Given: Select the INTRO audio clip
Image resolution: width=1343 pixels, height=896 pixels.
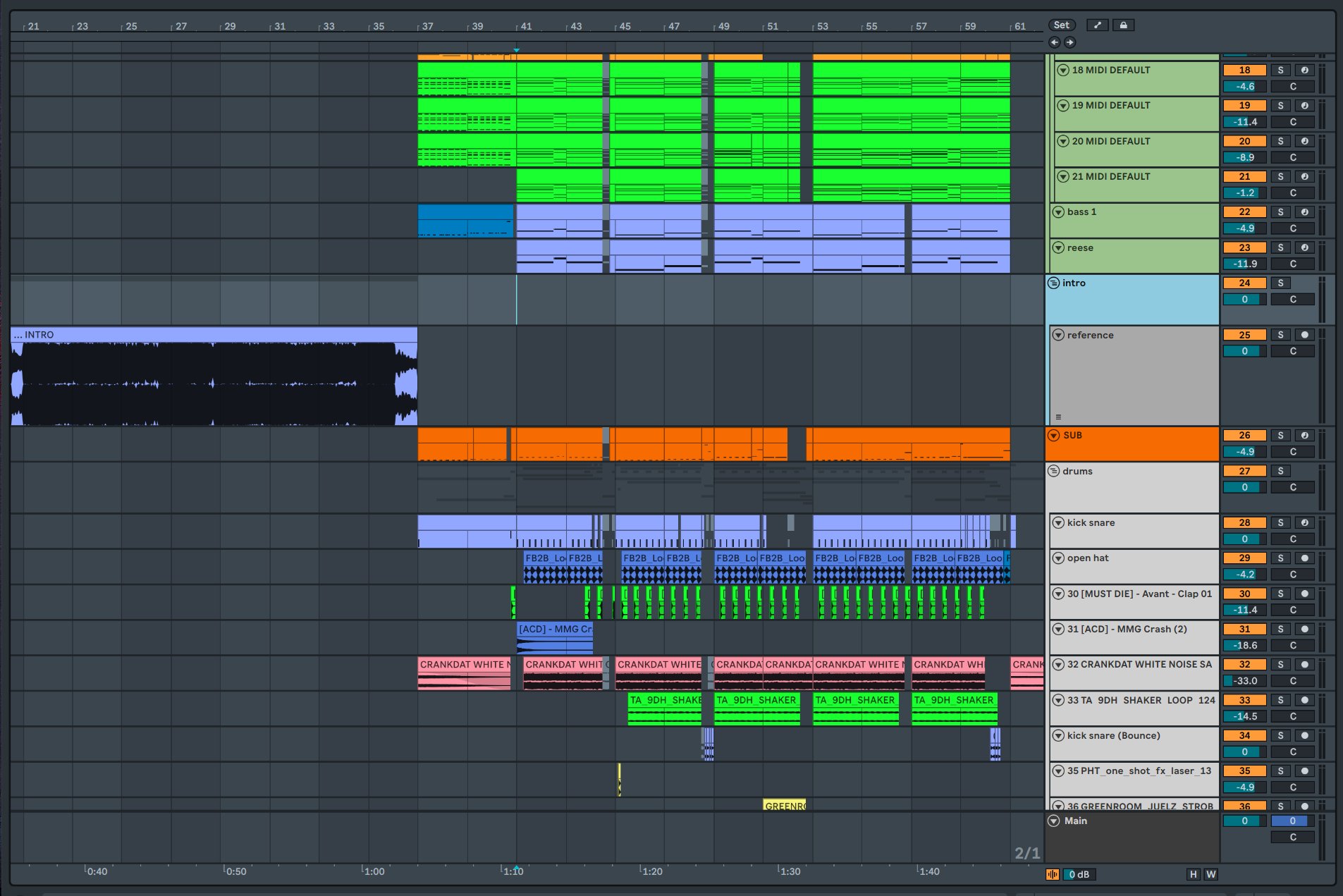Looking at the screenshot, I should tap(214, 376).
